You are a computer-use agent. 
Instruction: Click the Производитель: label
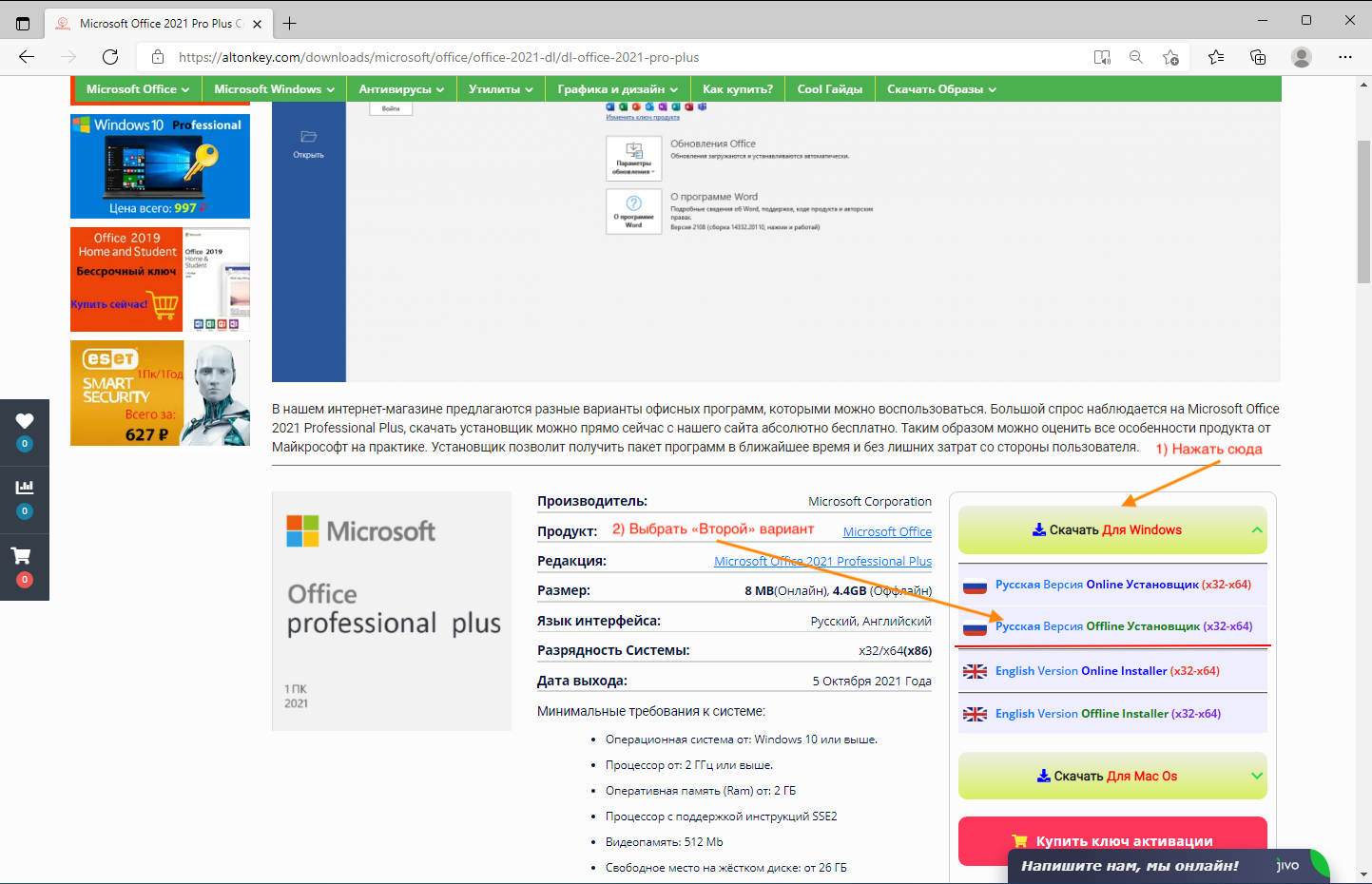[x=592, y=501]
